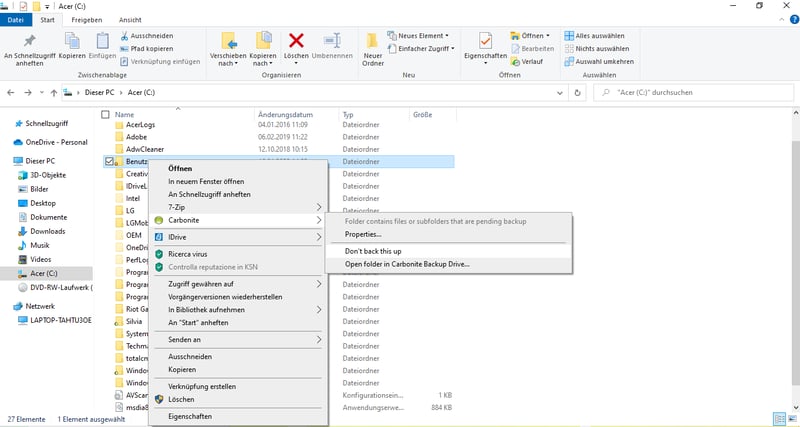Open the Neues Element dropdown
Image resolution: width=800 pixels, height=427 pixels.
(x=422, y=34)
